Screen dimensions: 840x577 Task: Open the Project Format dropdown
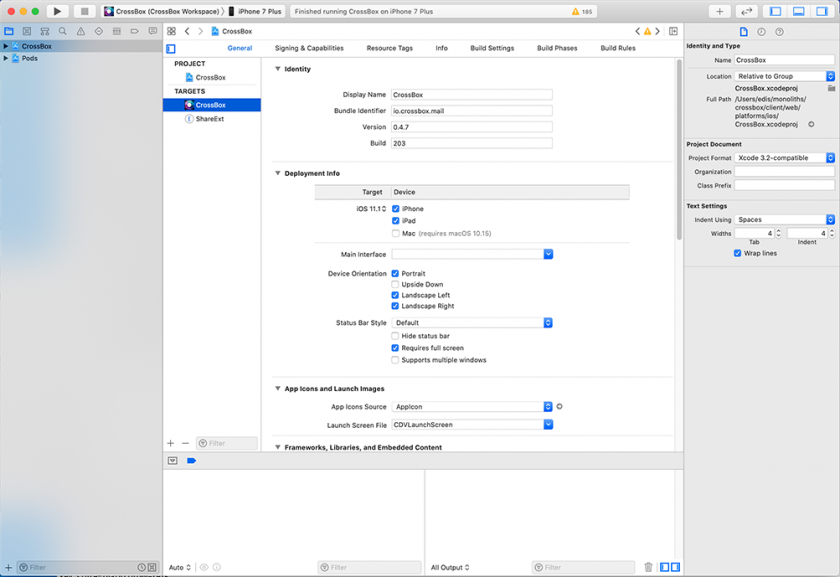[x=784, y=158]
